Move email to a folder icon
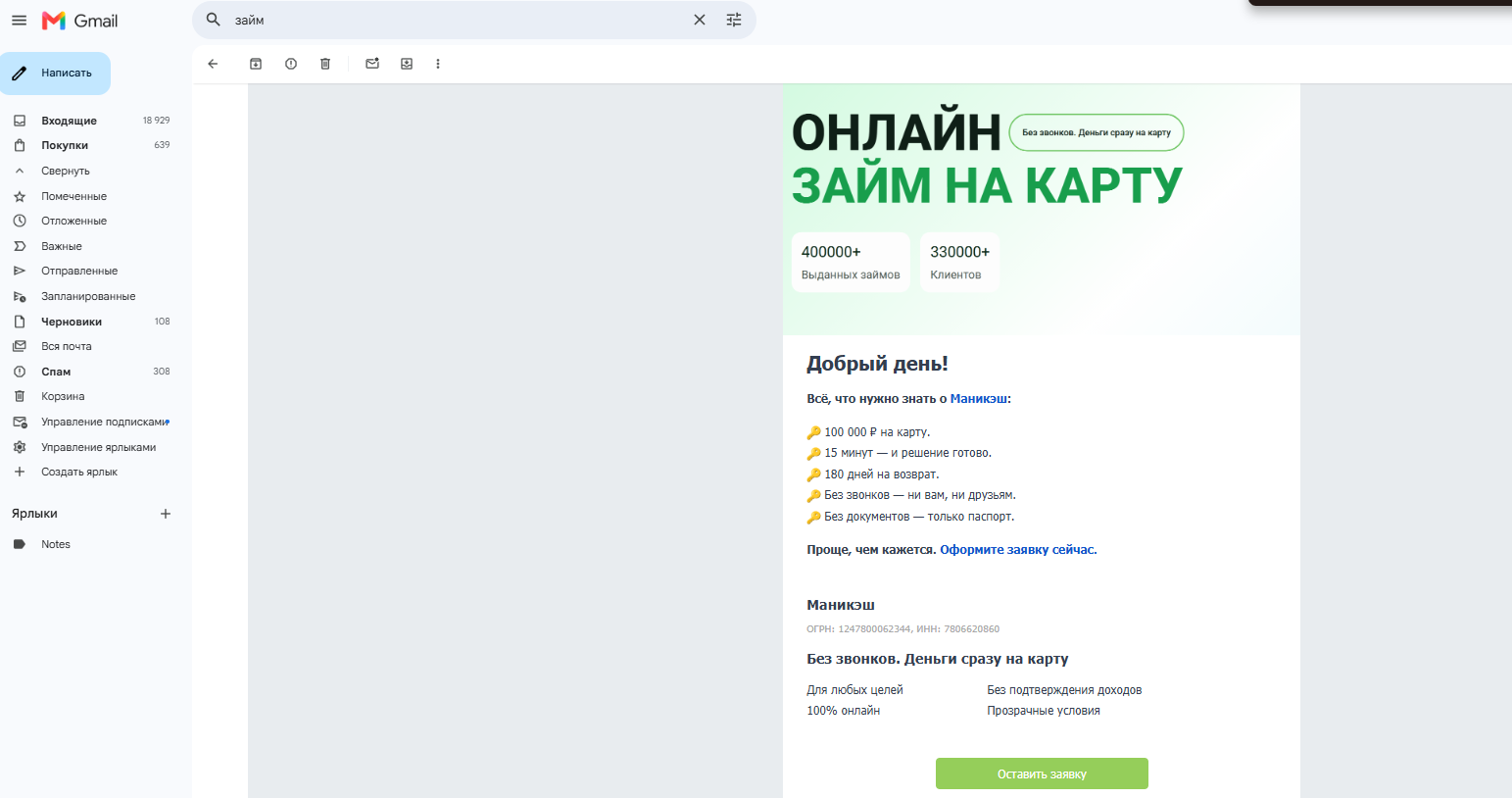1512x798 pixels. [x=407, y=64]
